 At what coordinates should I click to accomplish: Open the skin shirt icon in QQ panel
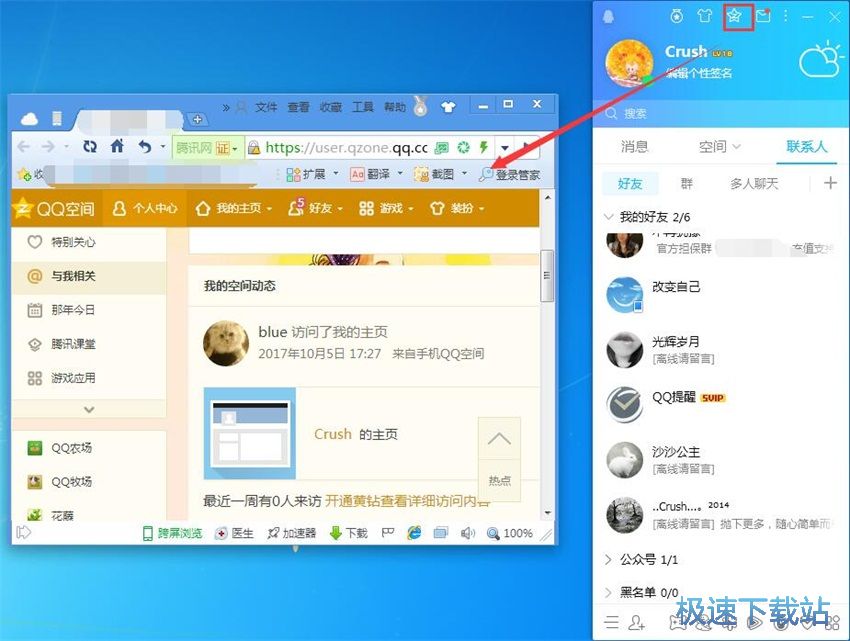point(704,16)
